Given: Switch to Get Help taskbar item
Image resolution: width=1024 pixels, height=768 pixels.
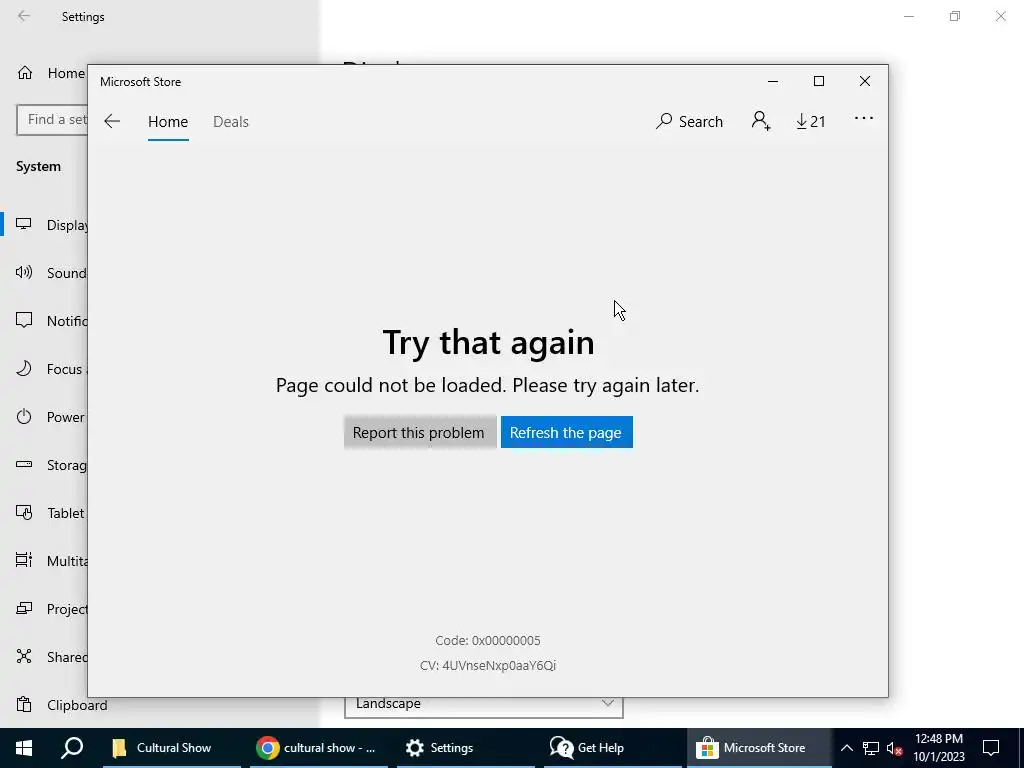Looking at the screenshot, I should 613,748.
